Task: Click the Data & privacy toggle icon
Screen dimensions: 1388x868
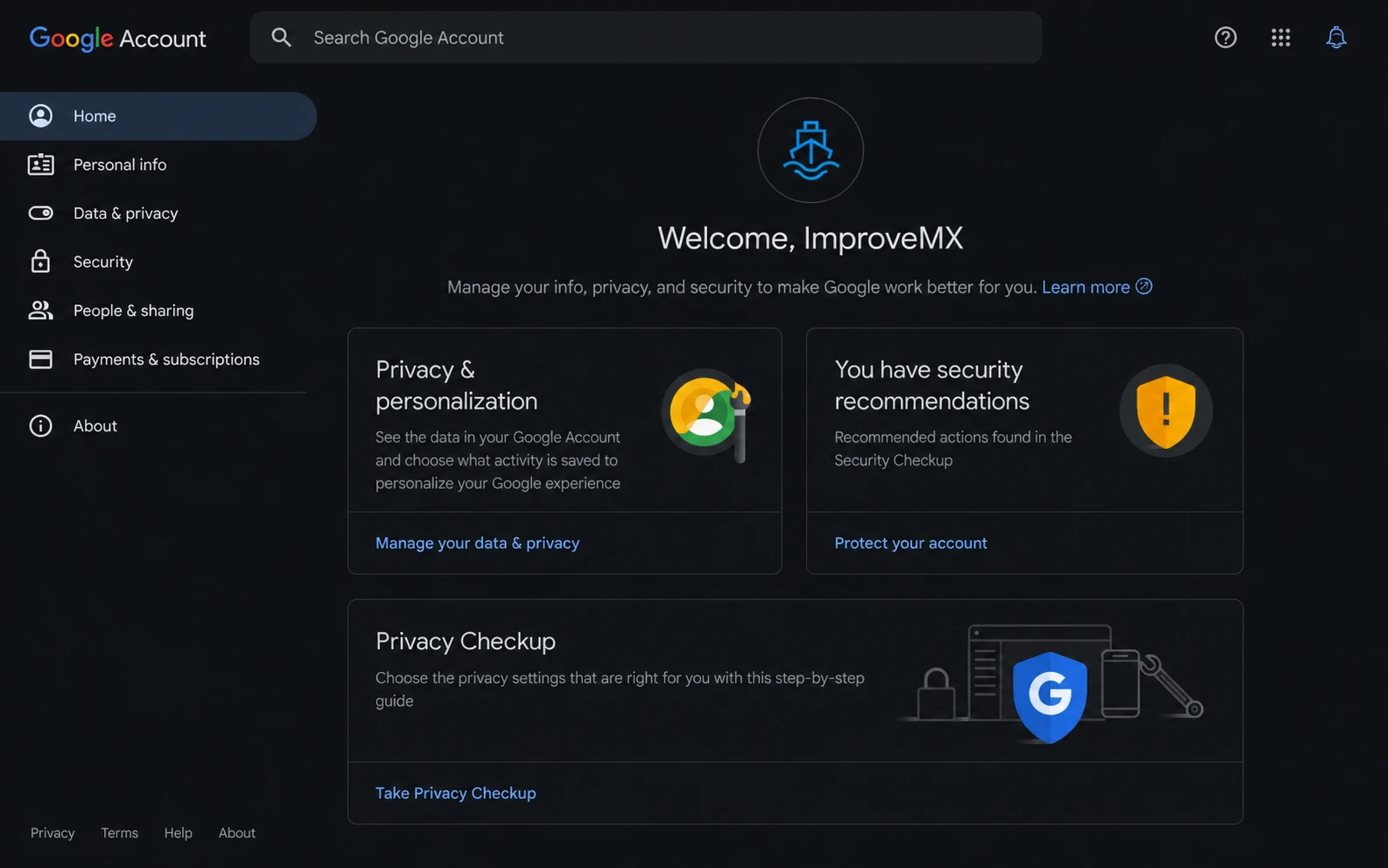Action: coord(40,213)
